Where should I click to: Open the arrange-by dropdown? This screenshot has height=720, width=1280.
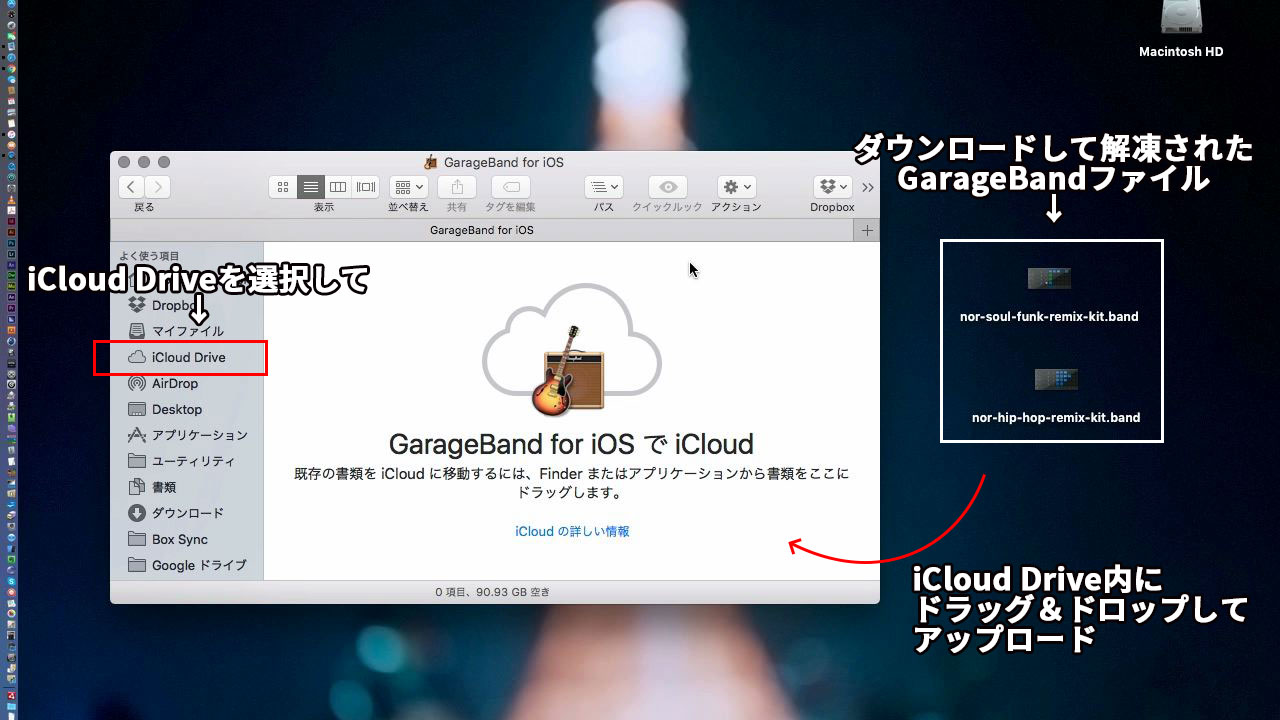tap(408, 187)
